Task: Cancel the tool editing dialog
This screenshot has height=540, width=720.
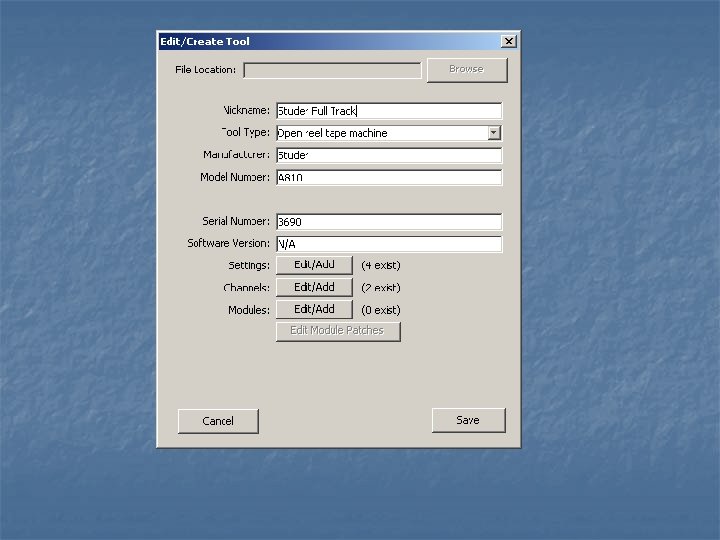Action: click(218, 421)
